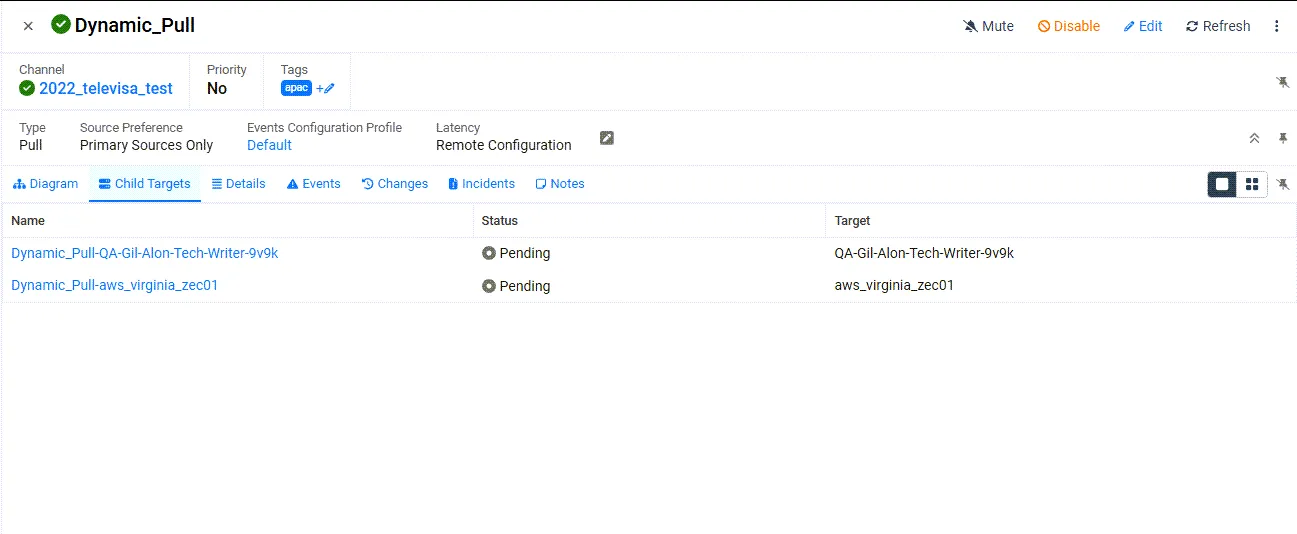
Task: Click the Priority No value
Action: [217, 89]
